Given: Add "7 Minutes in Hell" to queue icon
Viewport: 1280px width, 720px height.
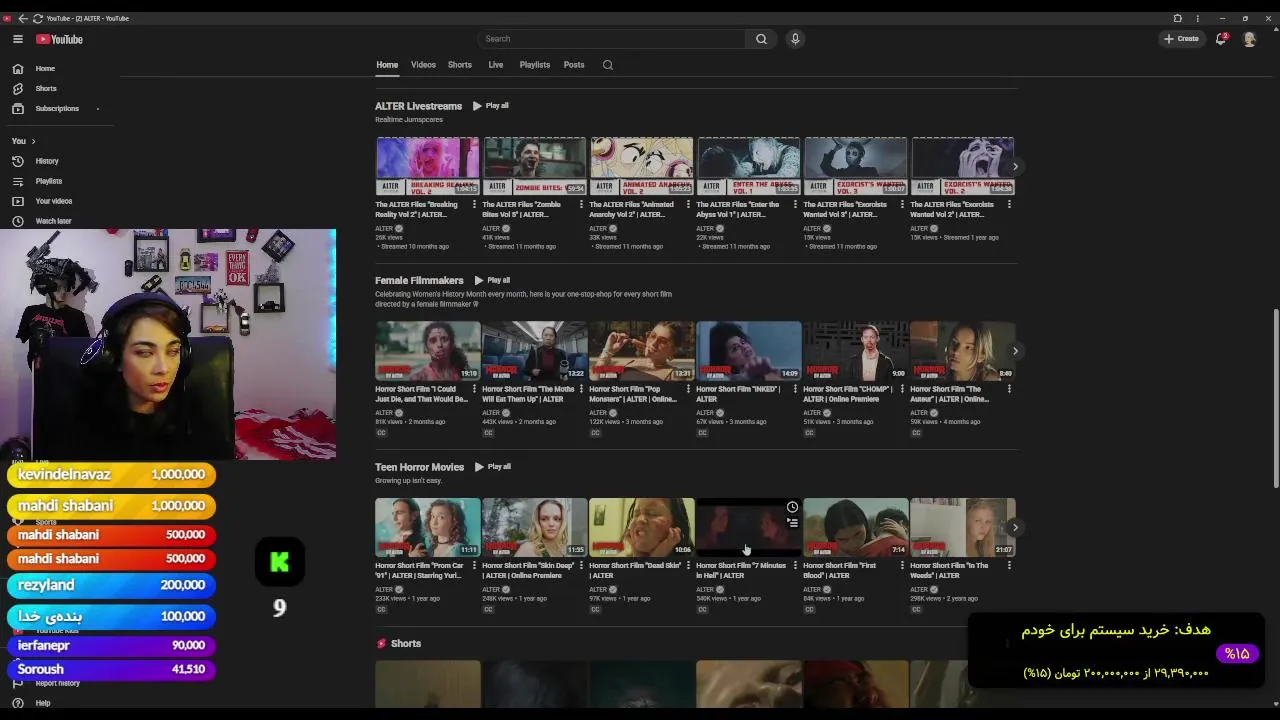Looking at the screenshot, I should click(792, 522).
